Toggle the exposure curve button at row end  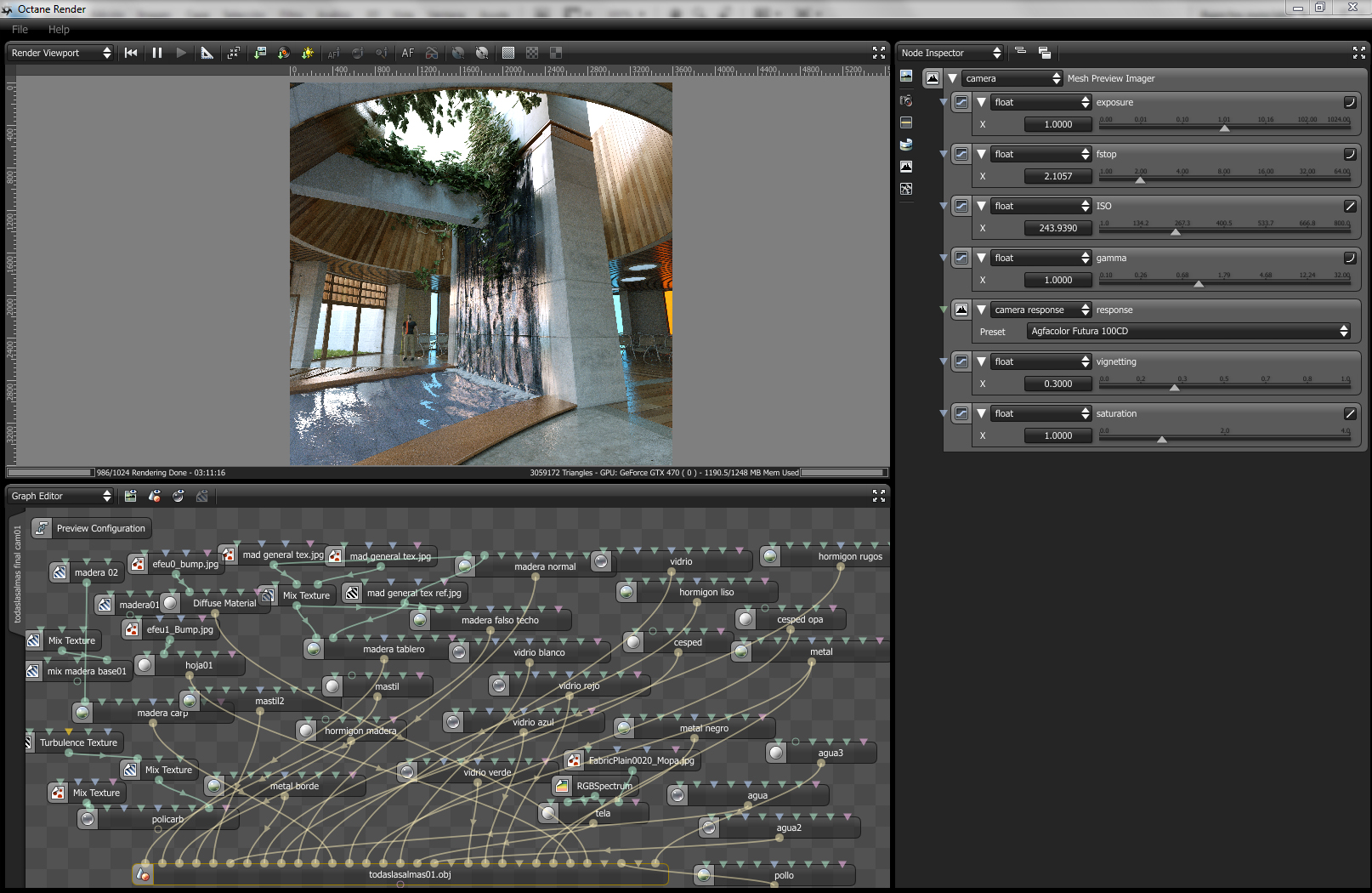tap(1350, 102)
